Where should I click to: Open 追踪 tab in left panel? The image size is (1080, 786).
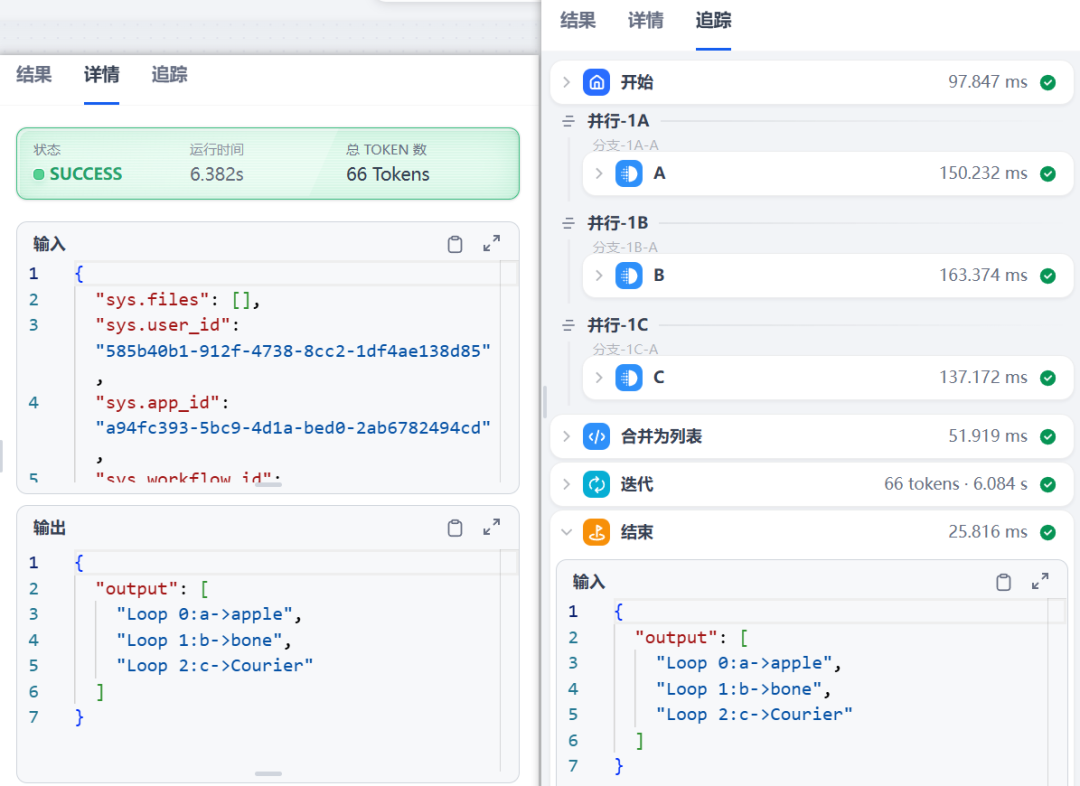[x=169, y=75]
